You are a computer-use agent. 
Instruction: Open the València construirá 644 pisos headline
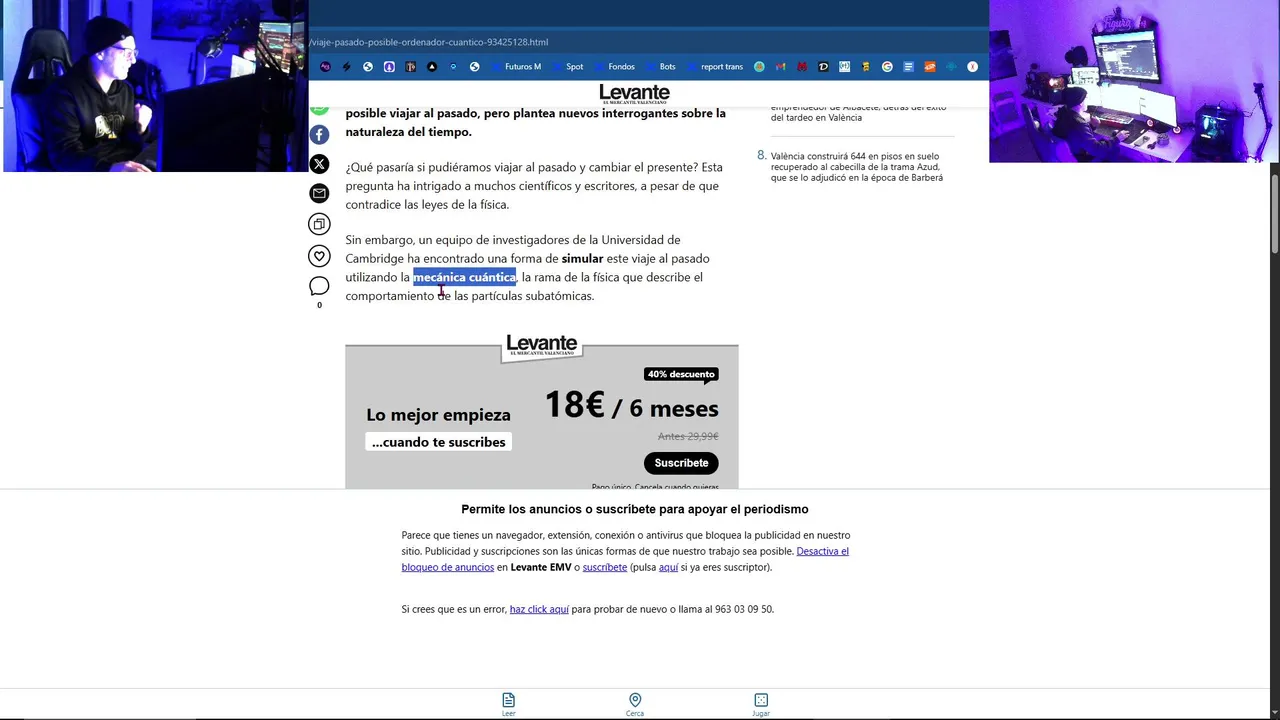(x=856, y=167)
